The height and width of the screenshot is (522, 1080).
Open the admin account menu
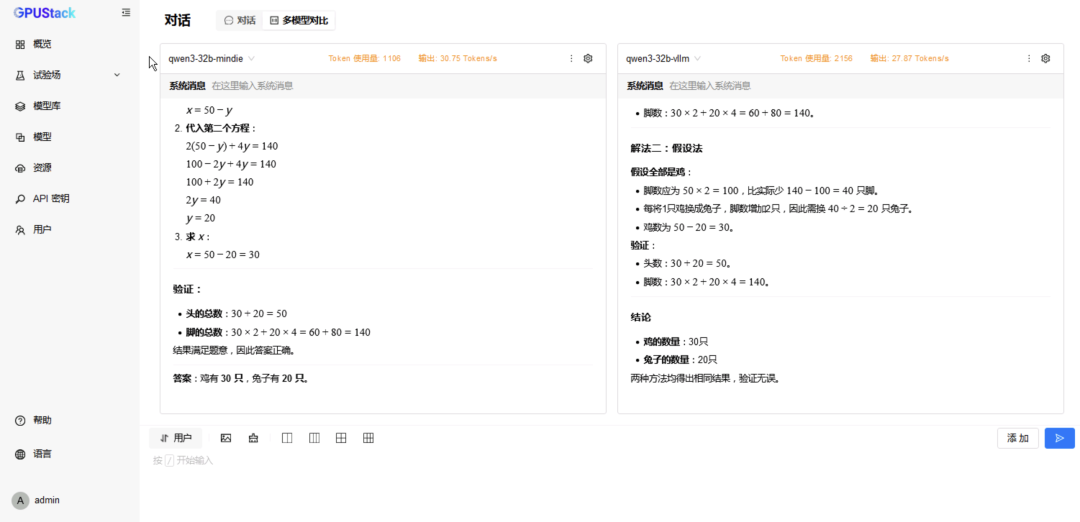[36, 501]
